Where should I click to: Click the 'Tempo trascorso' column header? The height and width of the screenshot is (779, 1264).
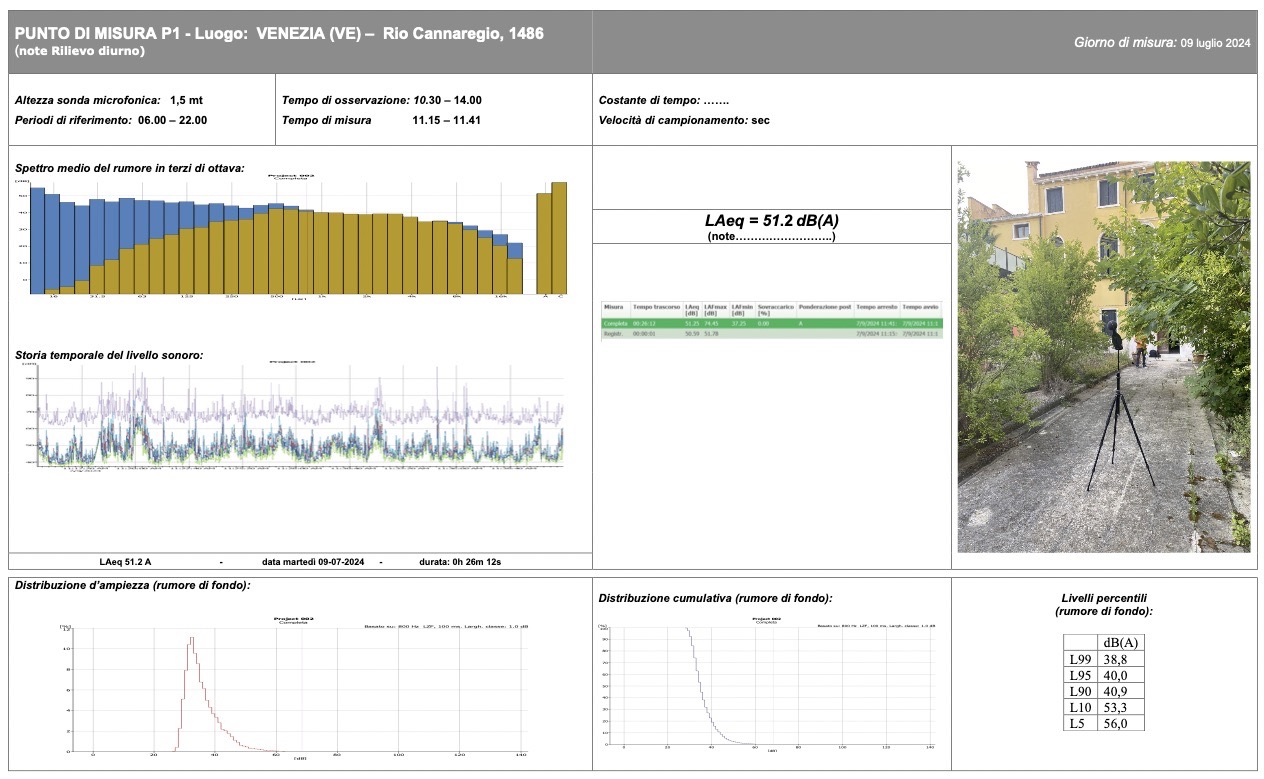pos(656,307)
